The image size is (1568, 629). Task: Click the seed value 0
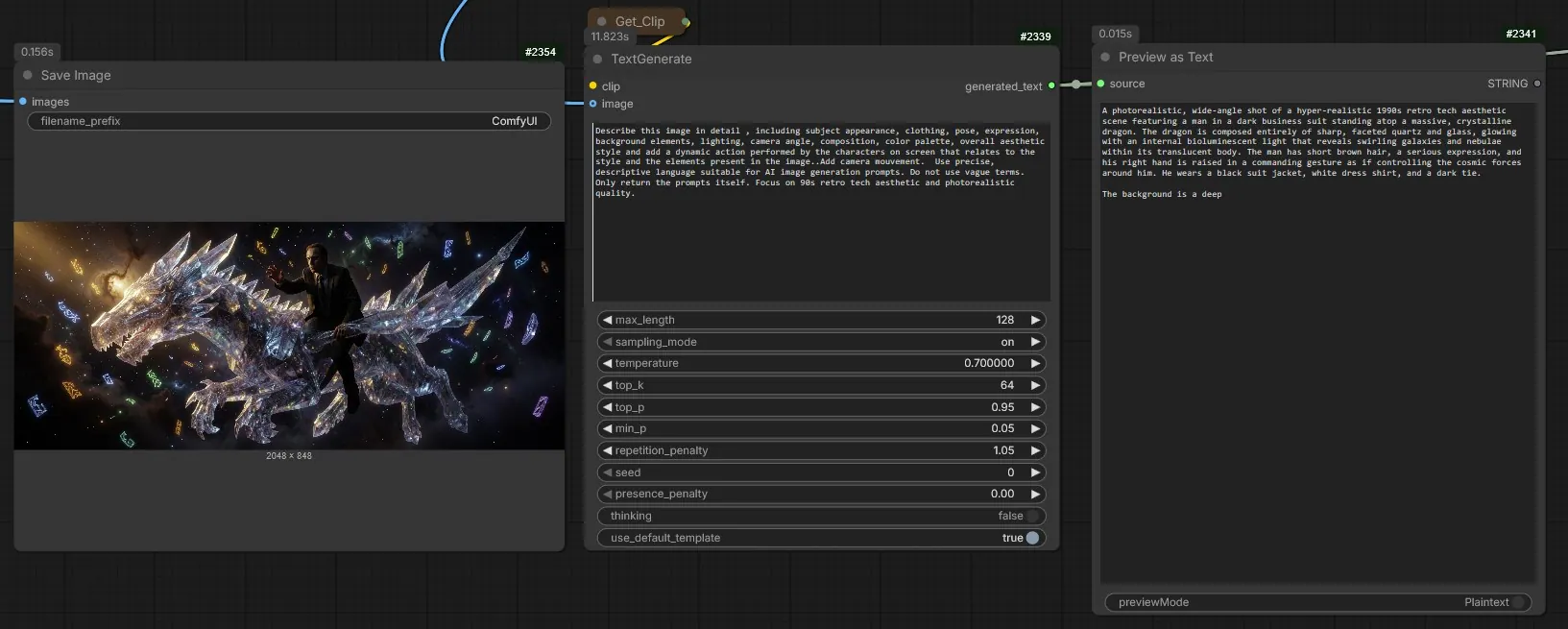[x=1011, y=472]
